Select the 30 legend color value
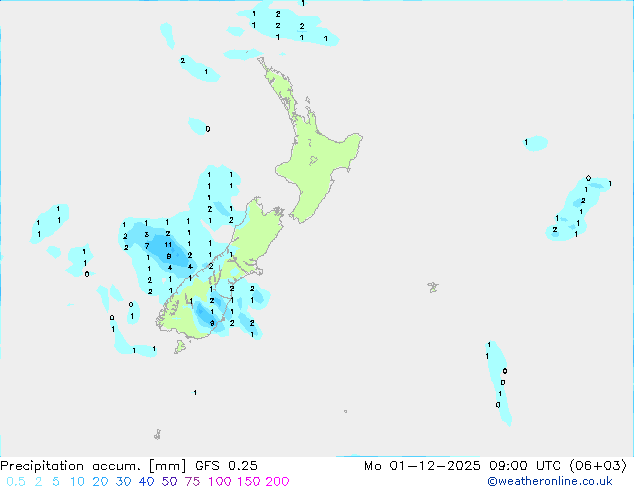This screenshot has height=490, width=634. [123, 482]
